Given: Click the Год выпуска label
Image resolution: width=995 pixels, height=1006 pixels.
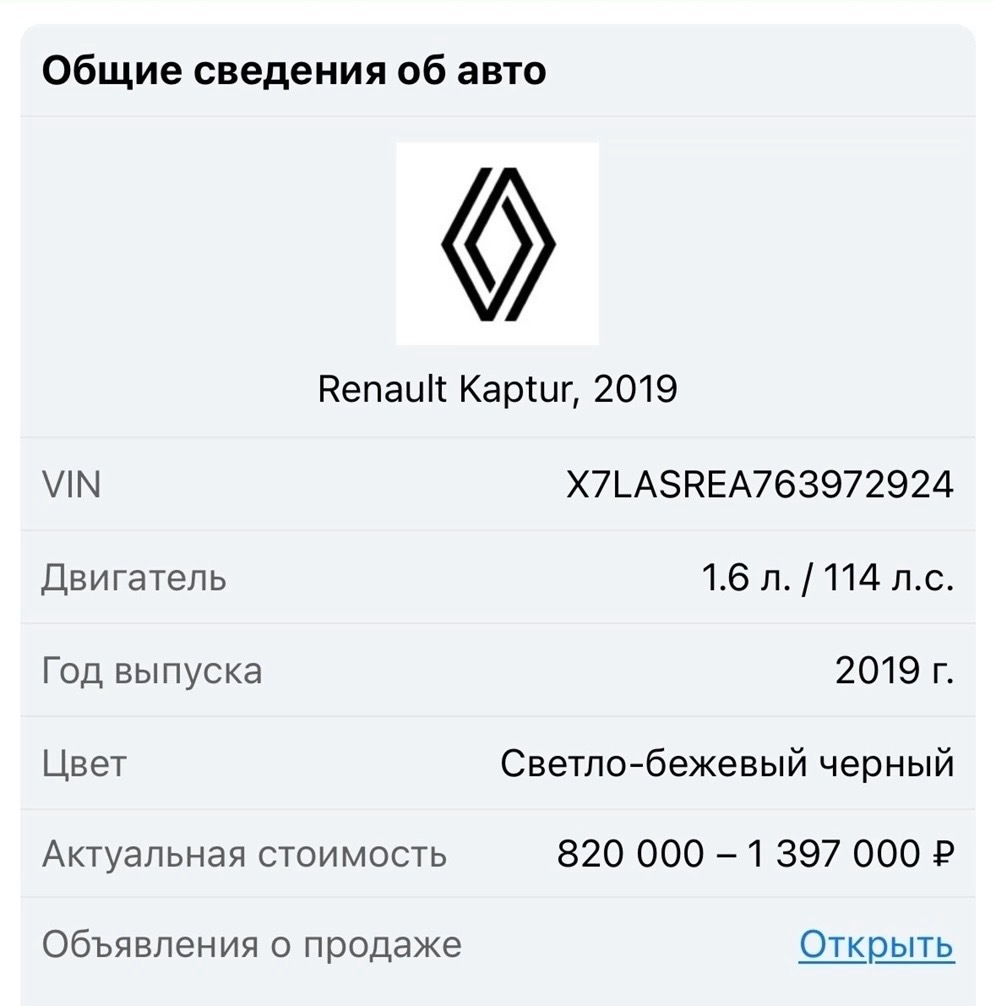Looking at the screenshot, I should pos(152,670).
